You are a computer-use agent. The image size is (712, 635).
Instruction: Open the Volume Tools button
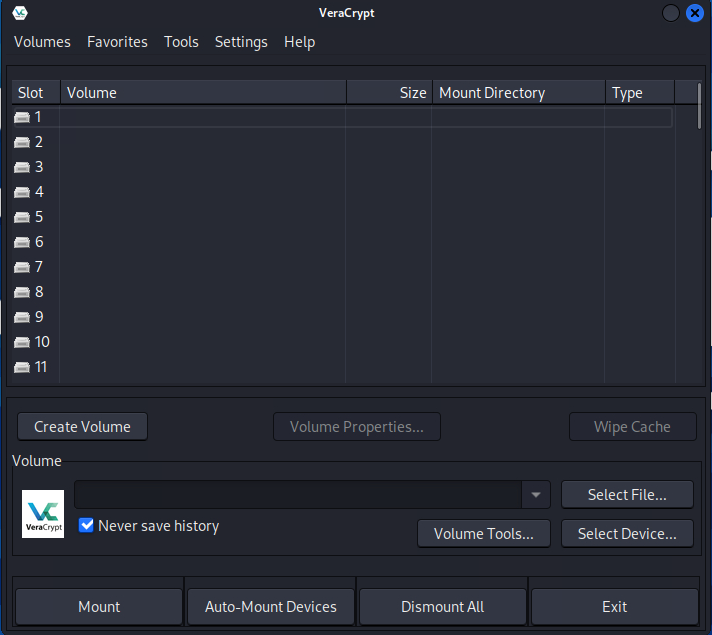pyautogui.click(x=484, y=534)
